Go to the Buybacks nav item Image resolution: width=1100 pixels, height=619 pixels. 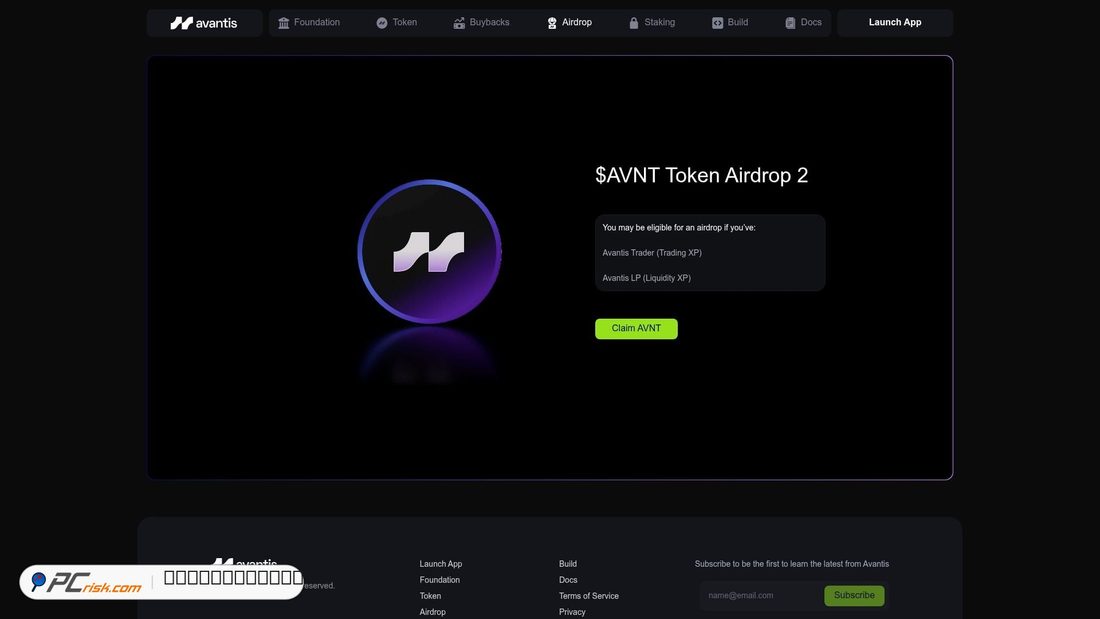pos(481,22)
